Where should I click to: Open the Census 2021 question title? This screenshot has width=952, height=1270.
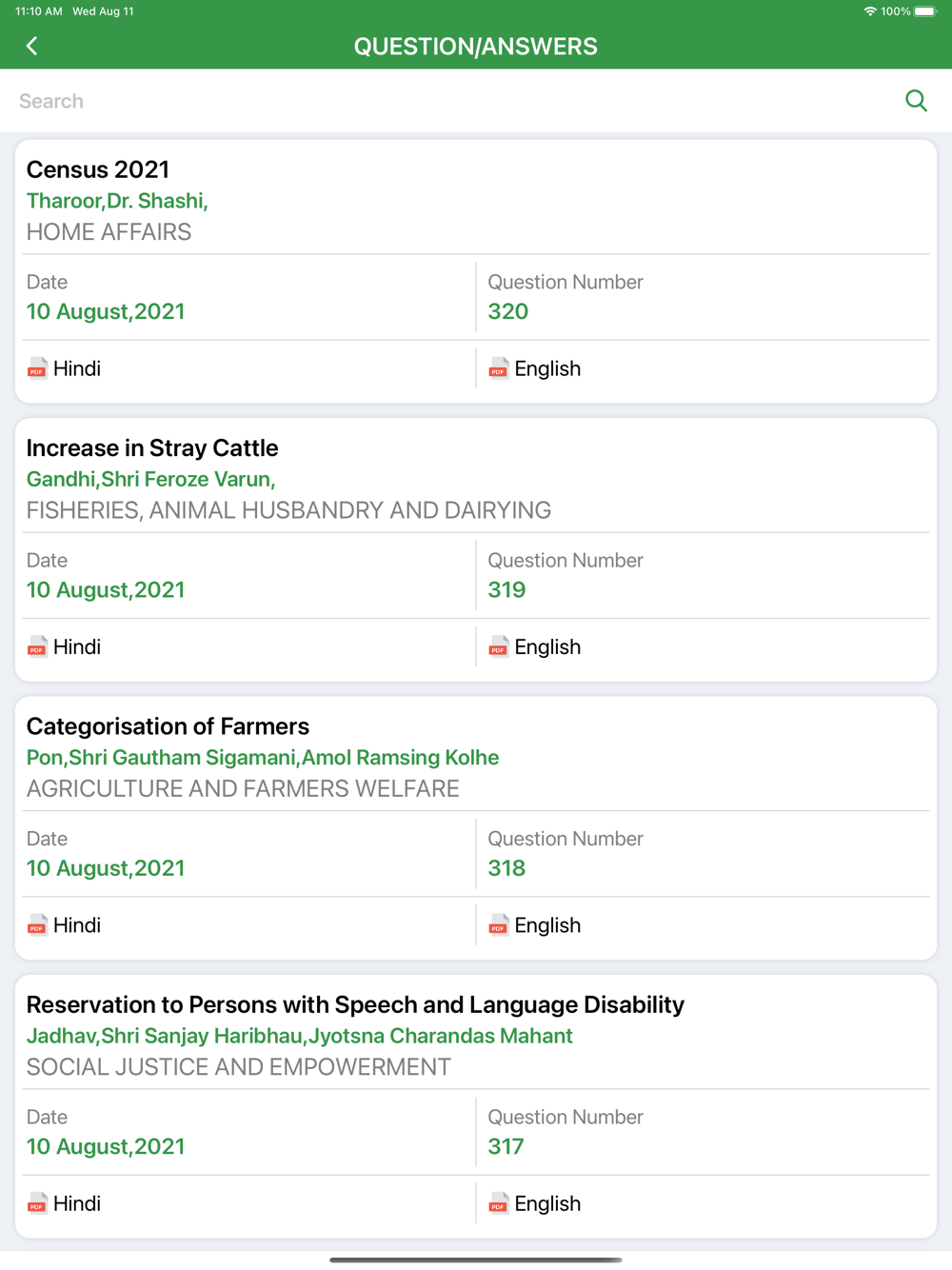(x=98, y=169)
